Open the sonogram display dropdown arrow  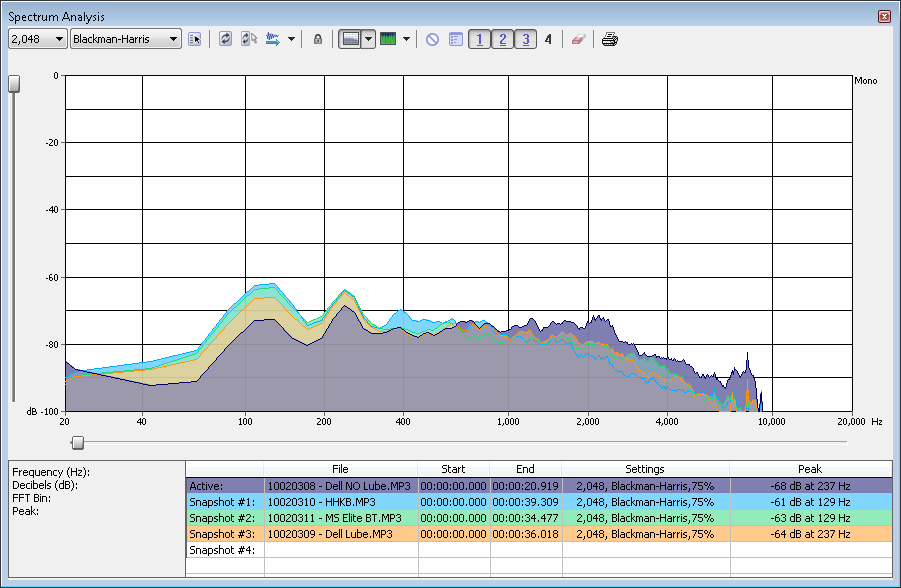tap(406, 39)
